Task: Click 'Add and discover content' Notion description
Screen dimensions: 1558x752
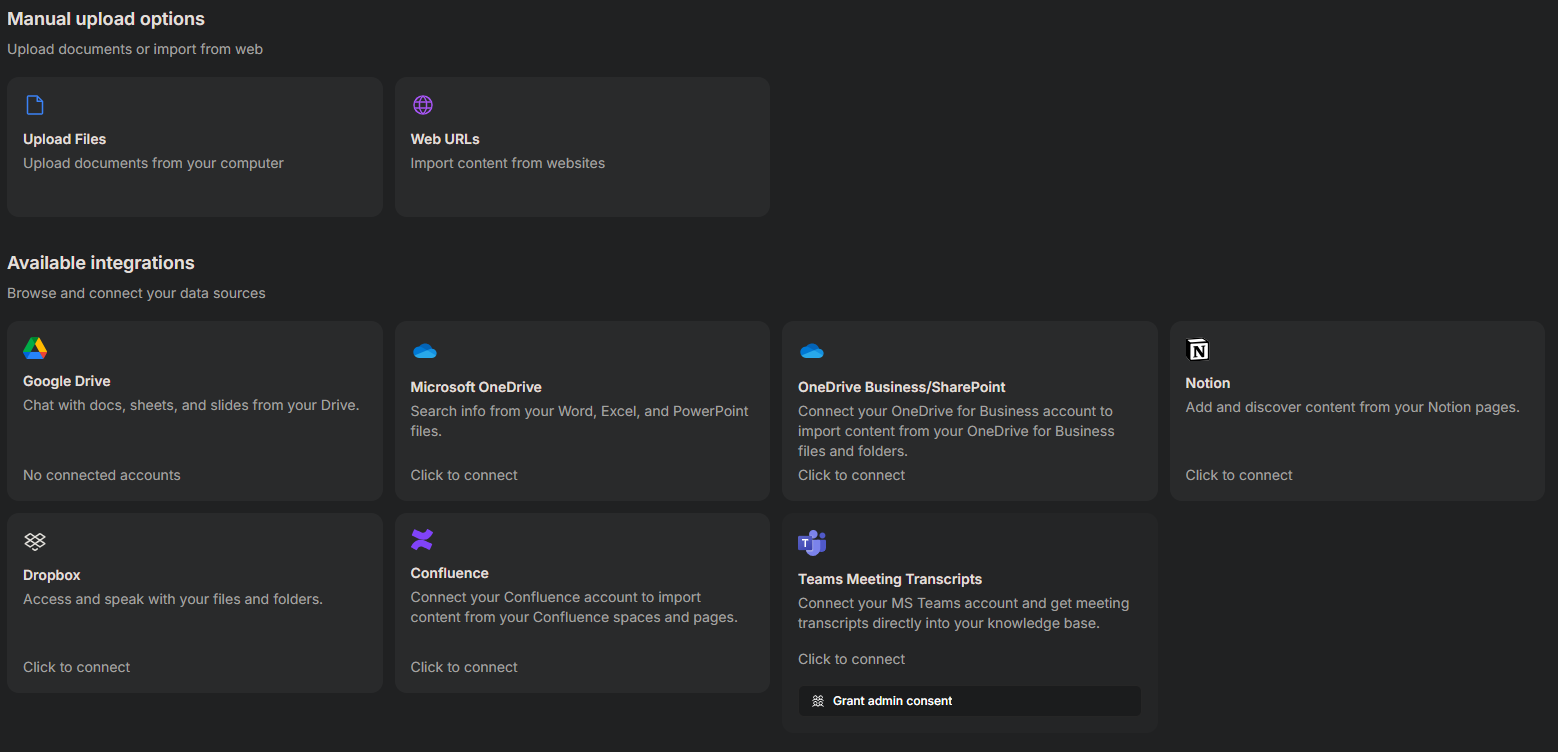Action: pos(1352,407)
